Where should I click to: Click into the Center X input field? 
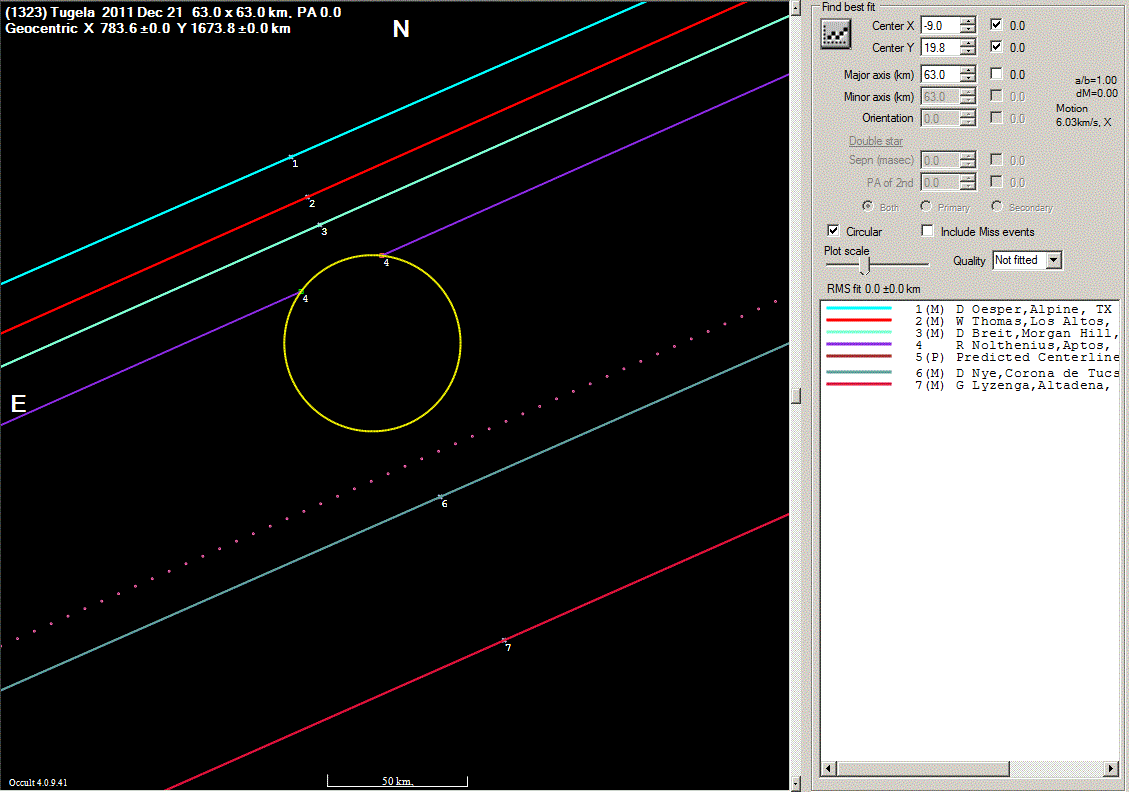[942, 25]
